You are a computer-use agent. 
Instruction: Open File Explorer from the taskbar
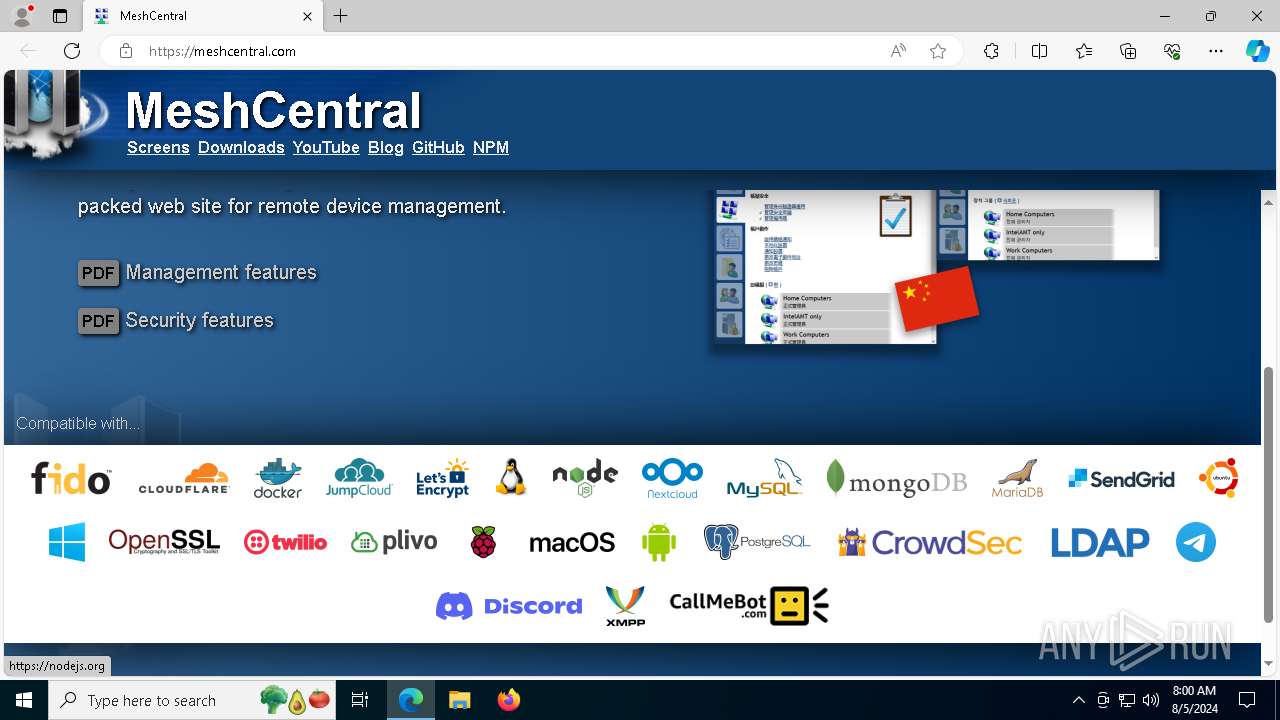(x=459, y=700)
